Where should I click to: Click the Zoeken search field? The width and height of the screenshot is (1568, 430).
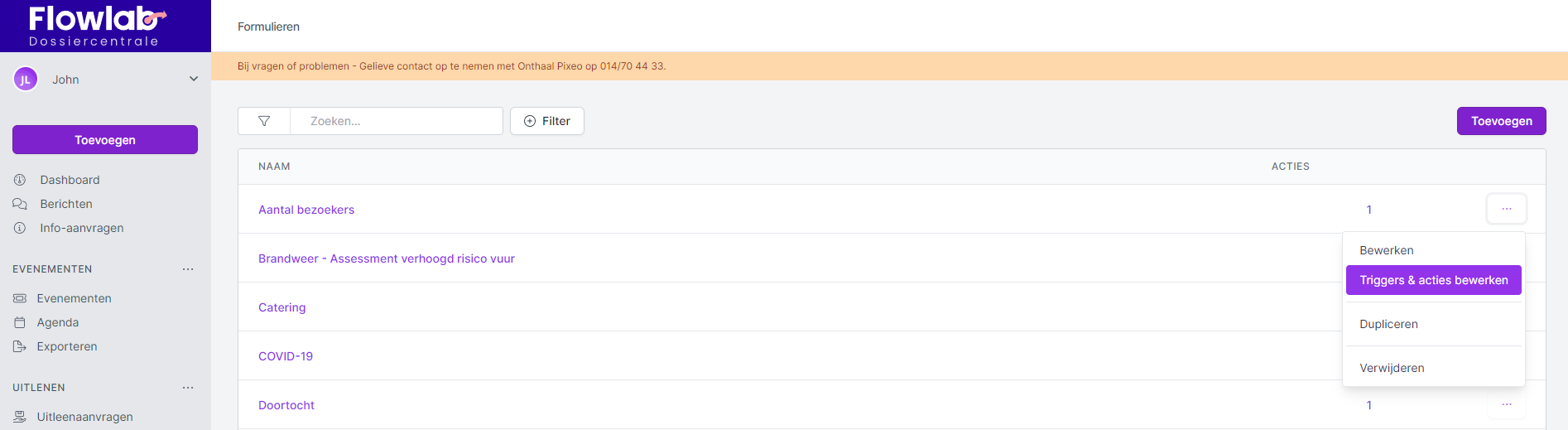(396, 121)
